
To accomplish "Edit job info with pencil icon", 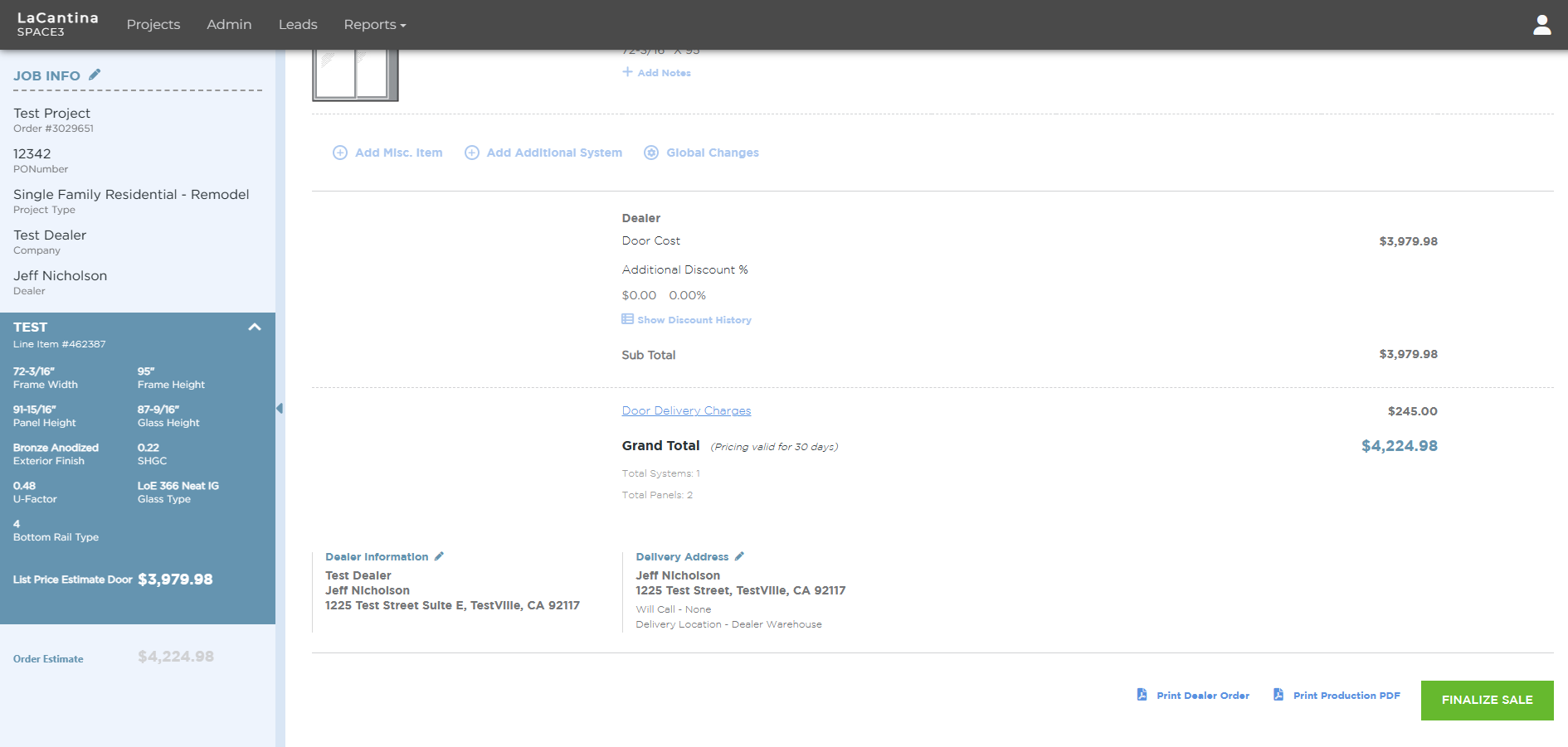I will click(95, 75).
